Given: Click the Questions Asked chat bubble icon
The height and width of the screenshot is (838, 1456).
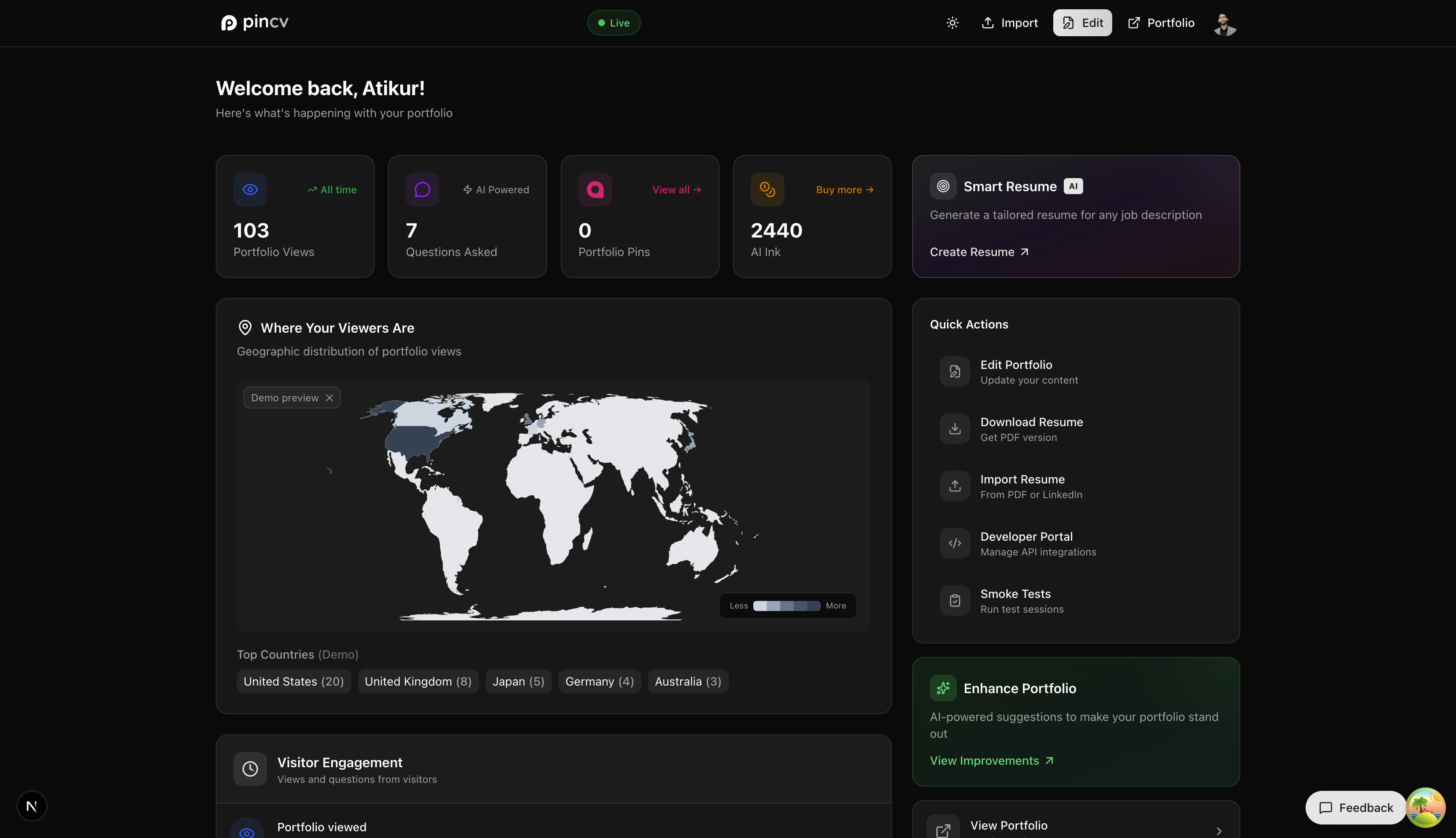Looking at the screenshot, I should pyautogui.click(x=422, y=189).
